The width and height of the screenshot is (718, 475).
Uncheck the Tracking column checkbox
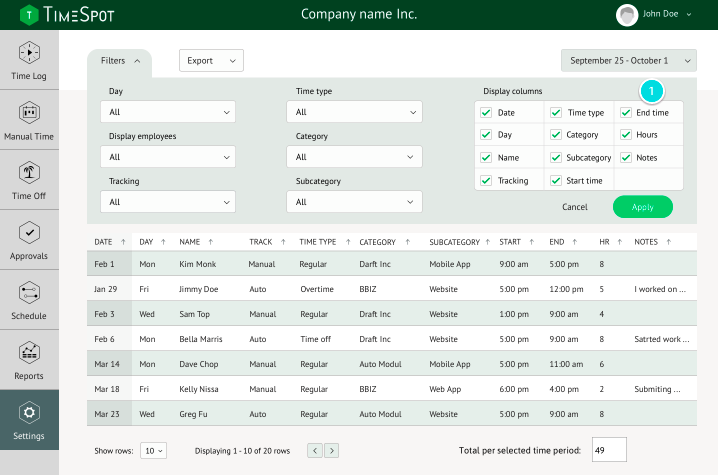pos(486,180)
